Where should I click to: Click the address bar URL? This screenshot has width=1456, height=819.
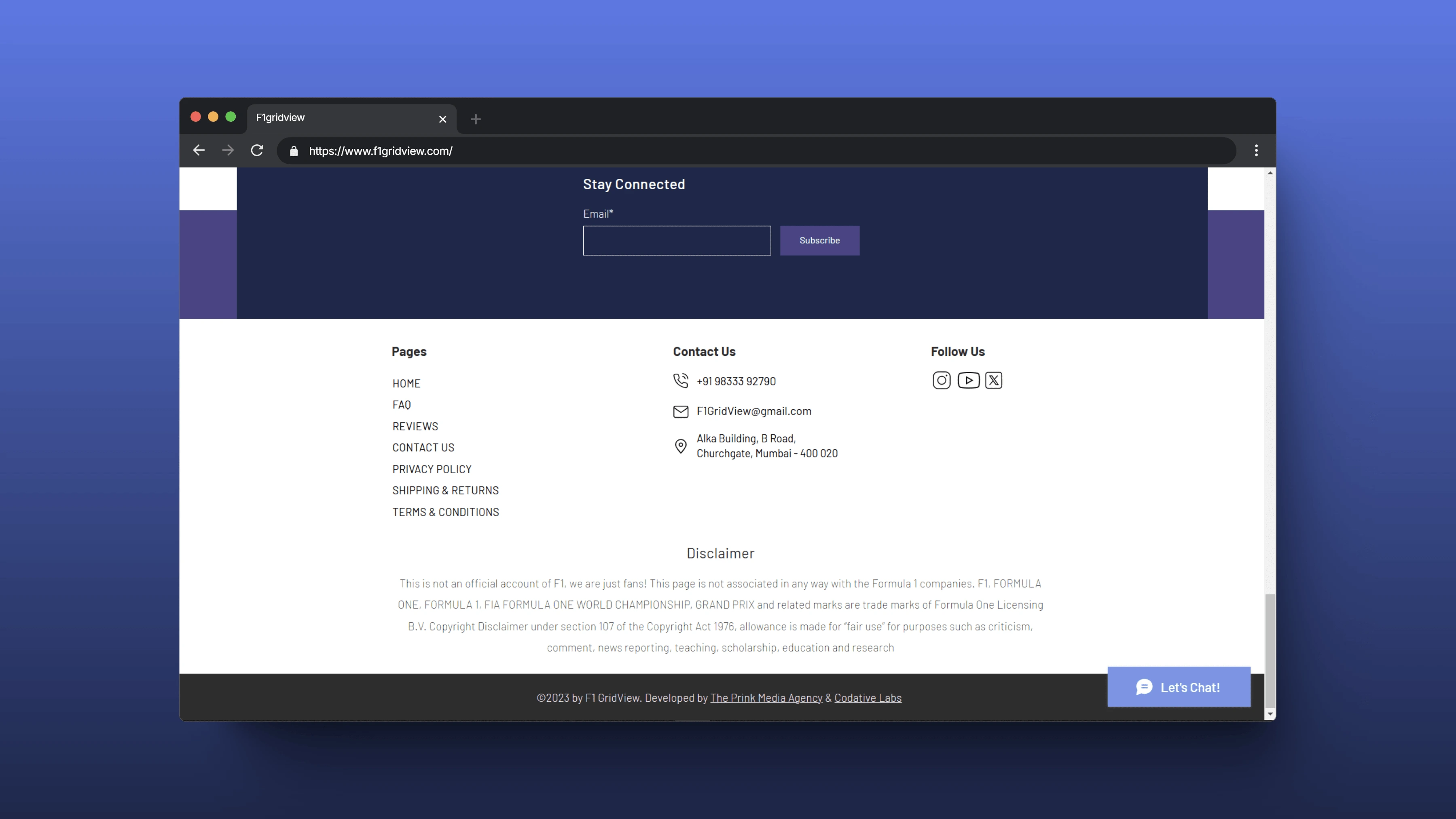[381, 151]
